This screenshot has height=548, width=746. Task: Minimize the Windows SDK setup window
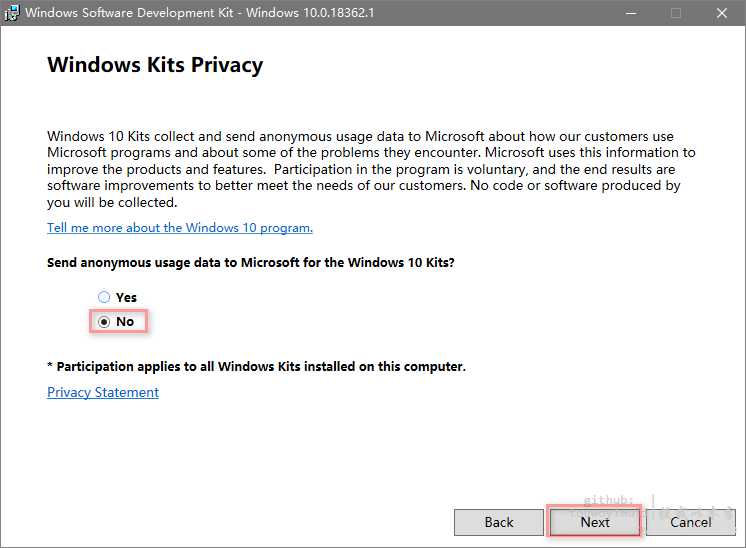coord(631,13)
